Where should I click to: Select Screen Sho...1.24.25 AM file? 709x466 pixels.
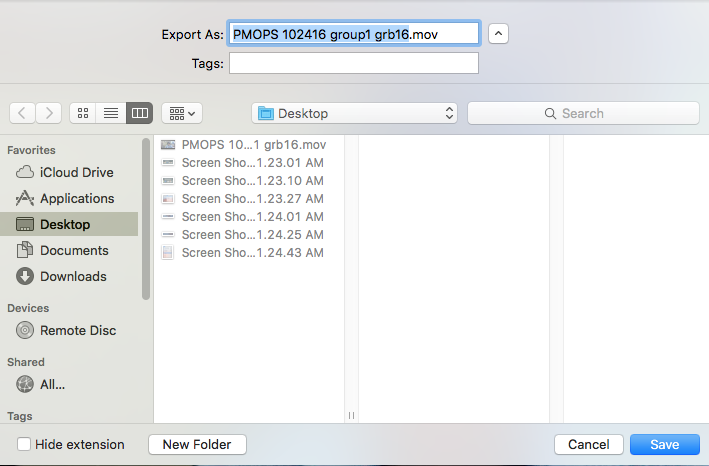pyautogui.click(x=249, y=235)
